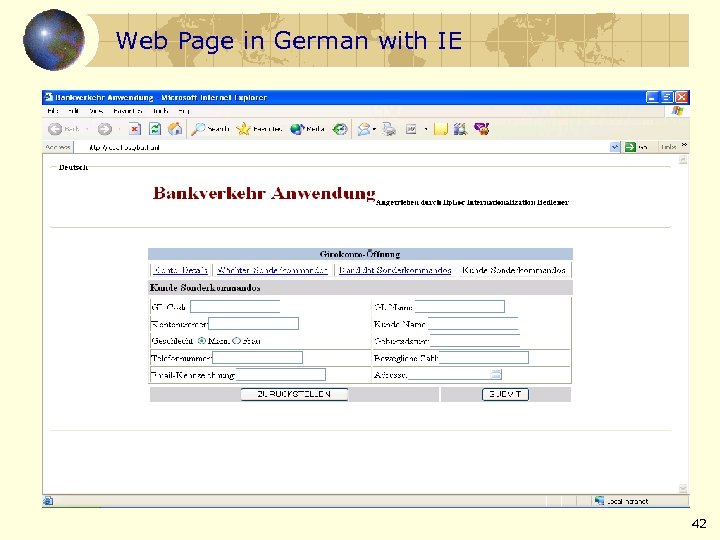The image size is (720, 540).
Task: Print the page with printer icon
Action: (389, 129)
